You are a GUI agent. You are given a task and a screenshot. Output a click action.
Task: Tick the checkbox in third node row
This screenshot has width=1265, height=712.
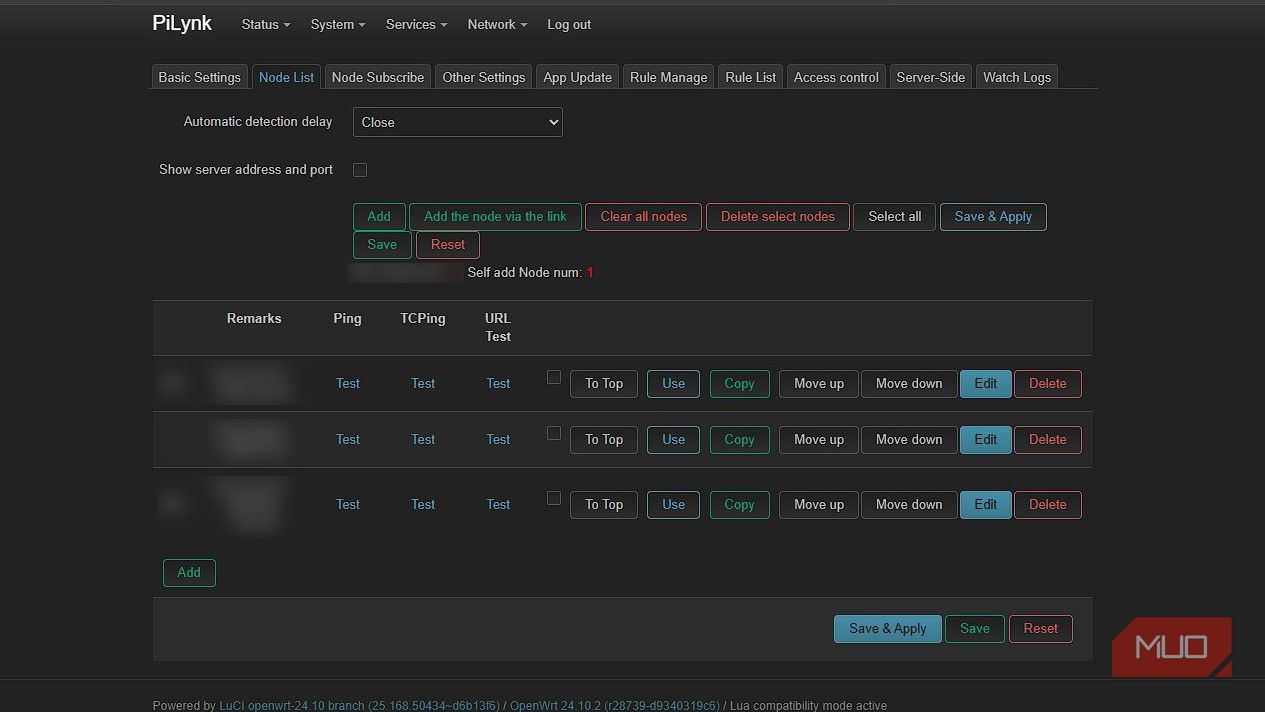[554, 498]
